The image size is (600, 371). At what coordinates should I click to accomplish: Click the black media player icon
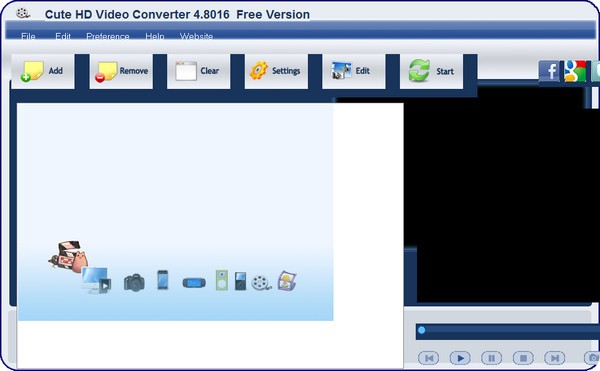[240, 281]
